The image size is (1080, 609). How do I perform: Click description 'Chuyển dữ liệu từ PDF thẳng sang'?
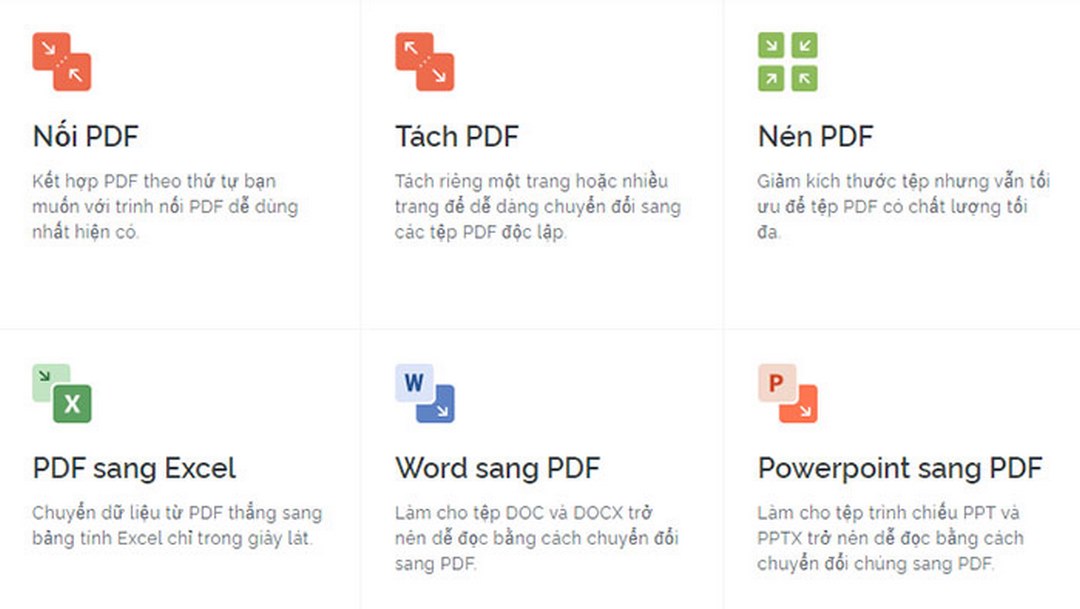(x=177, y=513)
